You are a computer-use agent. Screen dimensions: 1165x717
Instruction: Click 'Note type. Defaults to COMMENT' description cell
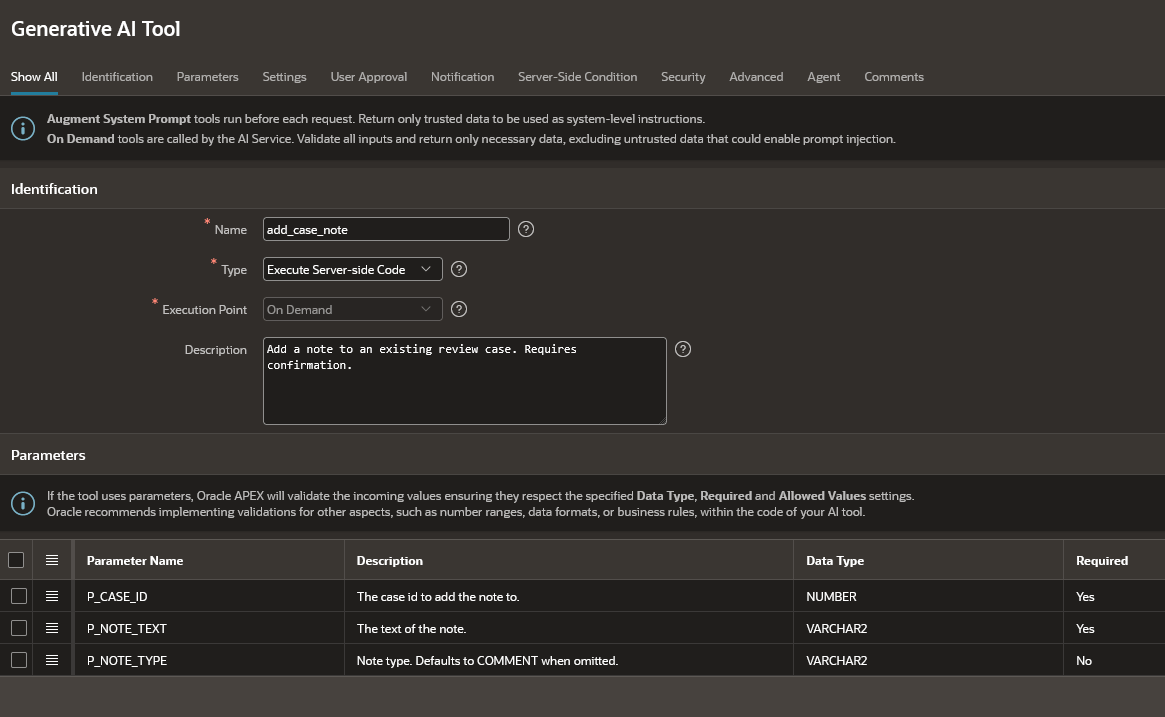(x=568, y=660)
